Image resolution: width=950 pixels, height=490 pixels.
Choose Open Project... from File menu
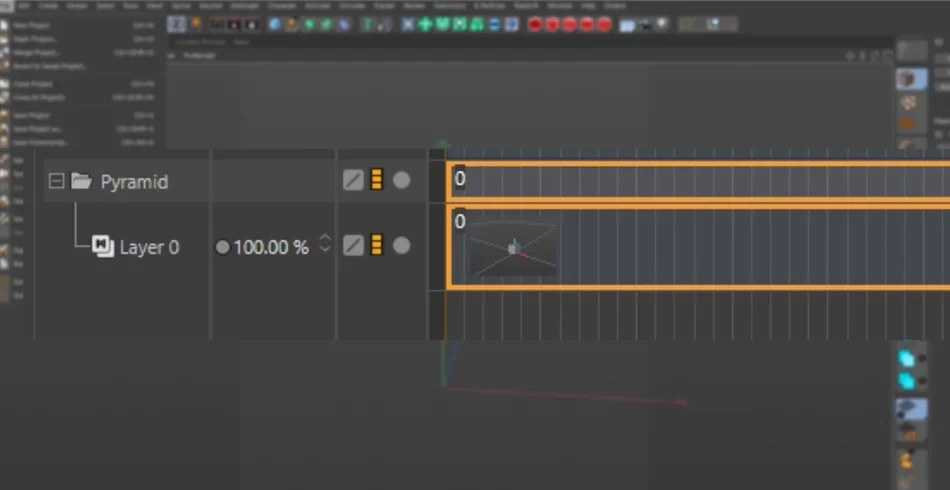(x=35, y=39)
